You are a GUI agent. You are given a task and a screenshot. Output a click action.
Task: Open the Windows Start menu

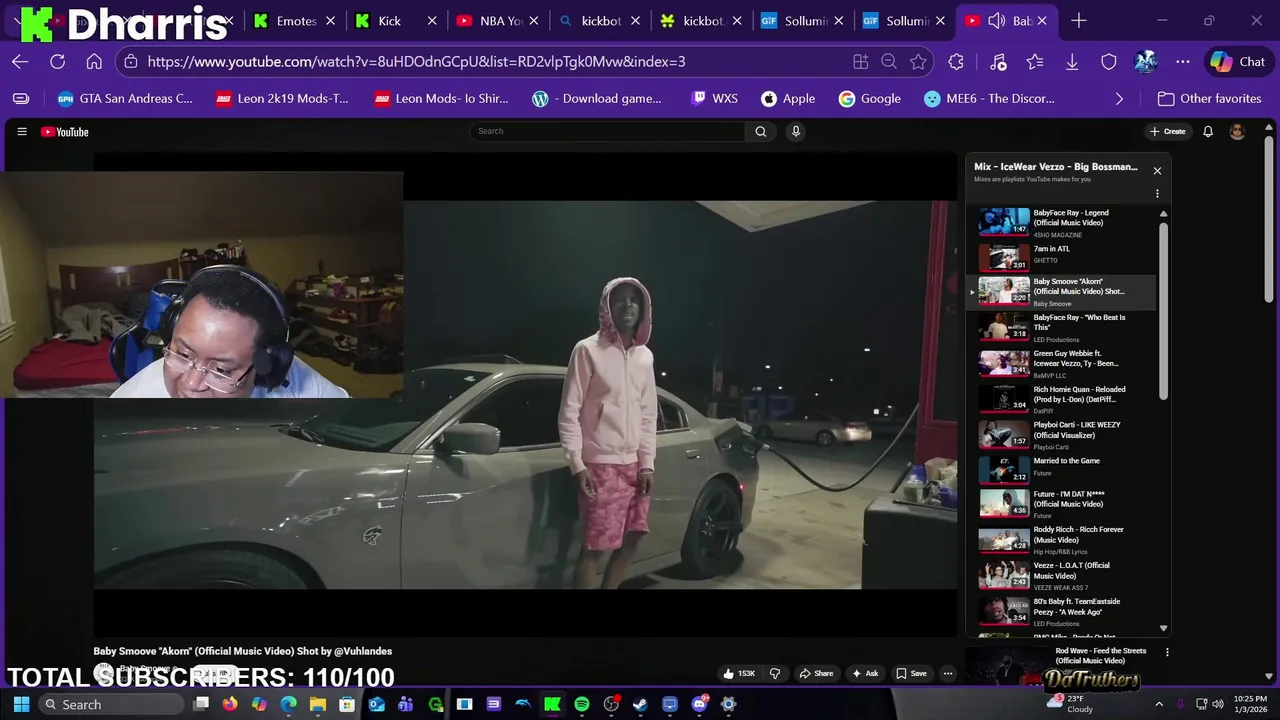(x=21, y=704)
